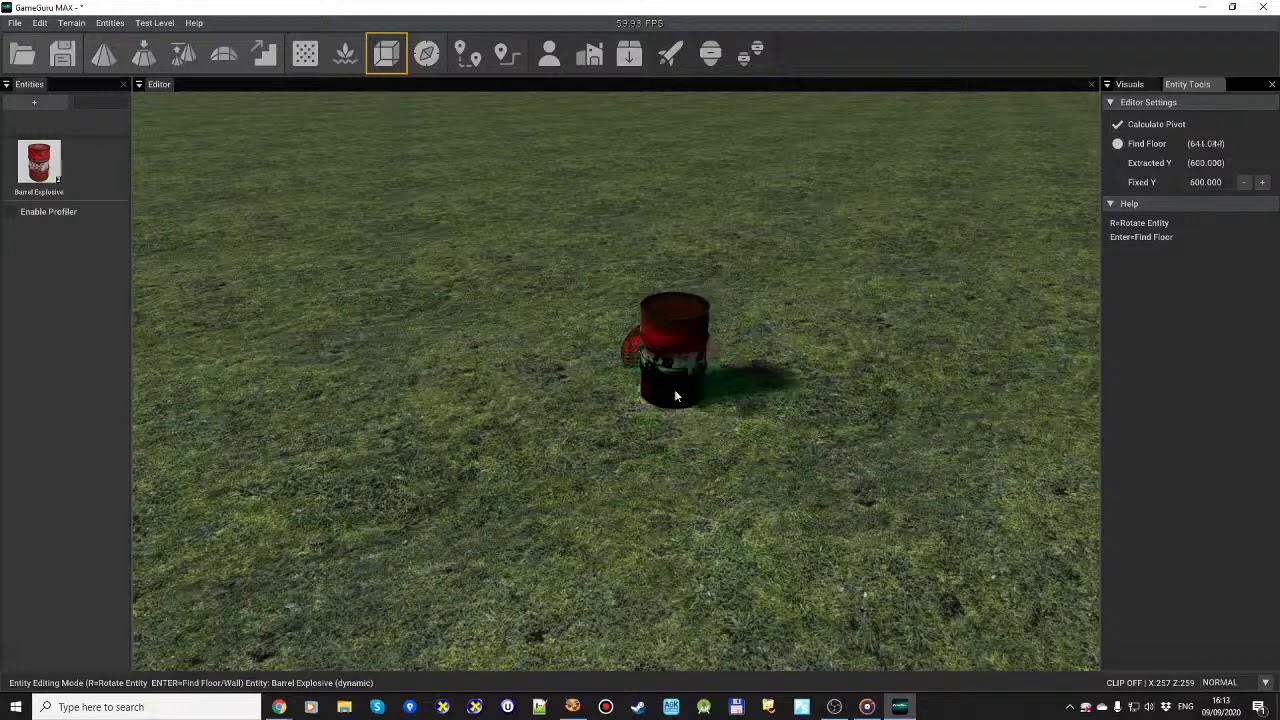Click the download box import icon
This screenshot has height=720, width=1280.
[629, 54]
